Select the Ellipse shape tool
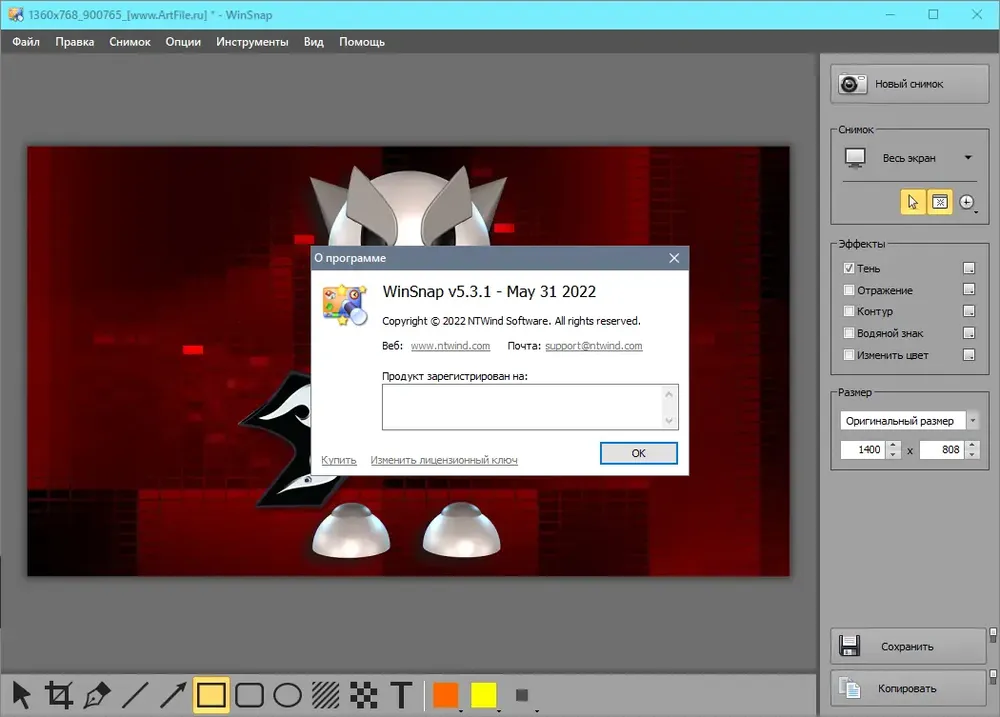This screenshot has width=1000, height=717. coord(288,695)
